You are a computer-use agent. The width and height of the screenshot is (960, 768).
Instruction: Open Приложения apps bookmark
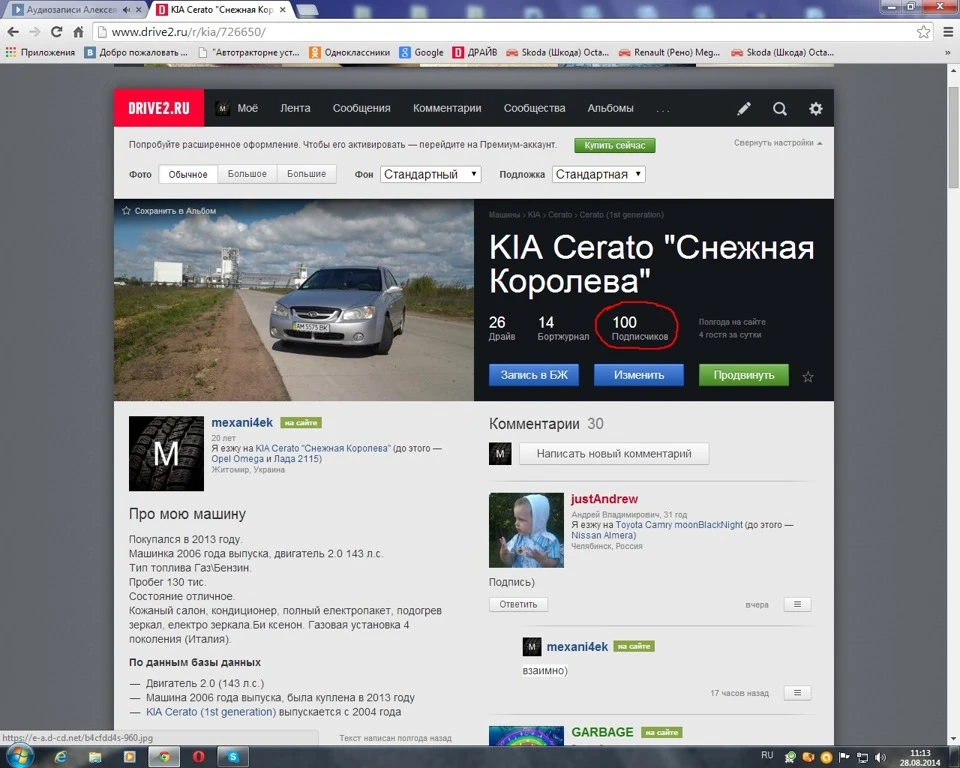(x=40, y=53)
